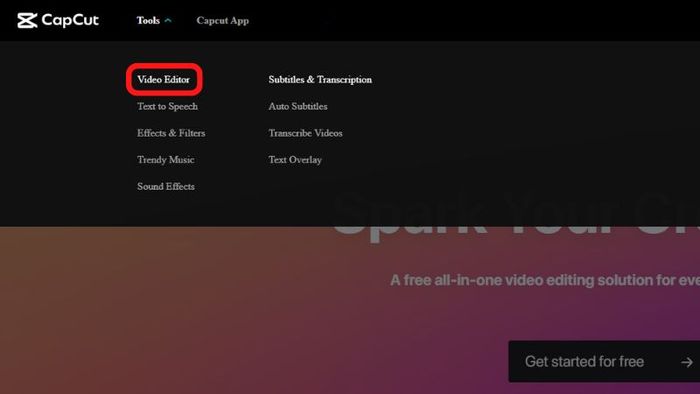The height and width of the screenshot is (394, 700).
Task: Select Transcribe Videos option
Action: [x=305, y=133]
